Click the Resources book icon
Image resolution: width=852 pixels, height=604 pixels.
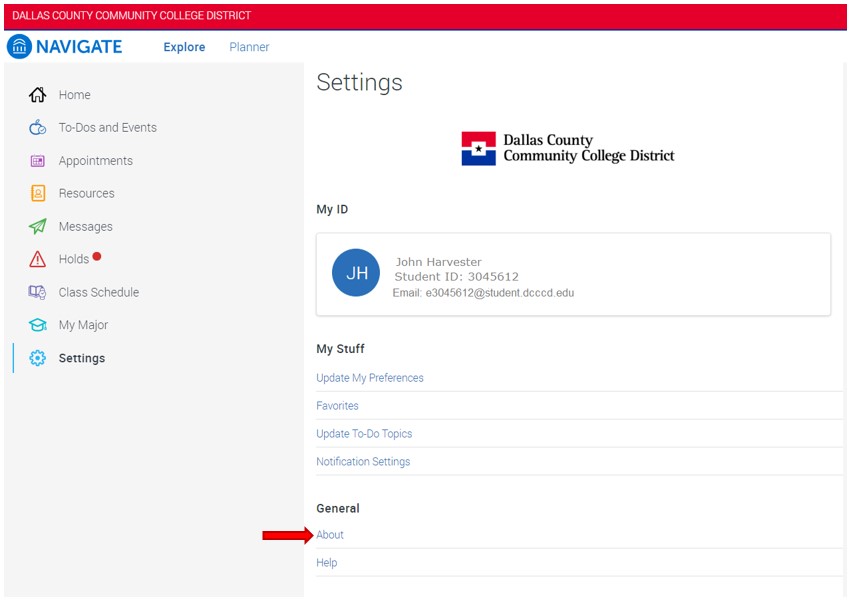(x=38, y=194)
